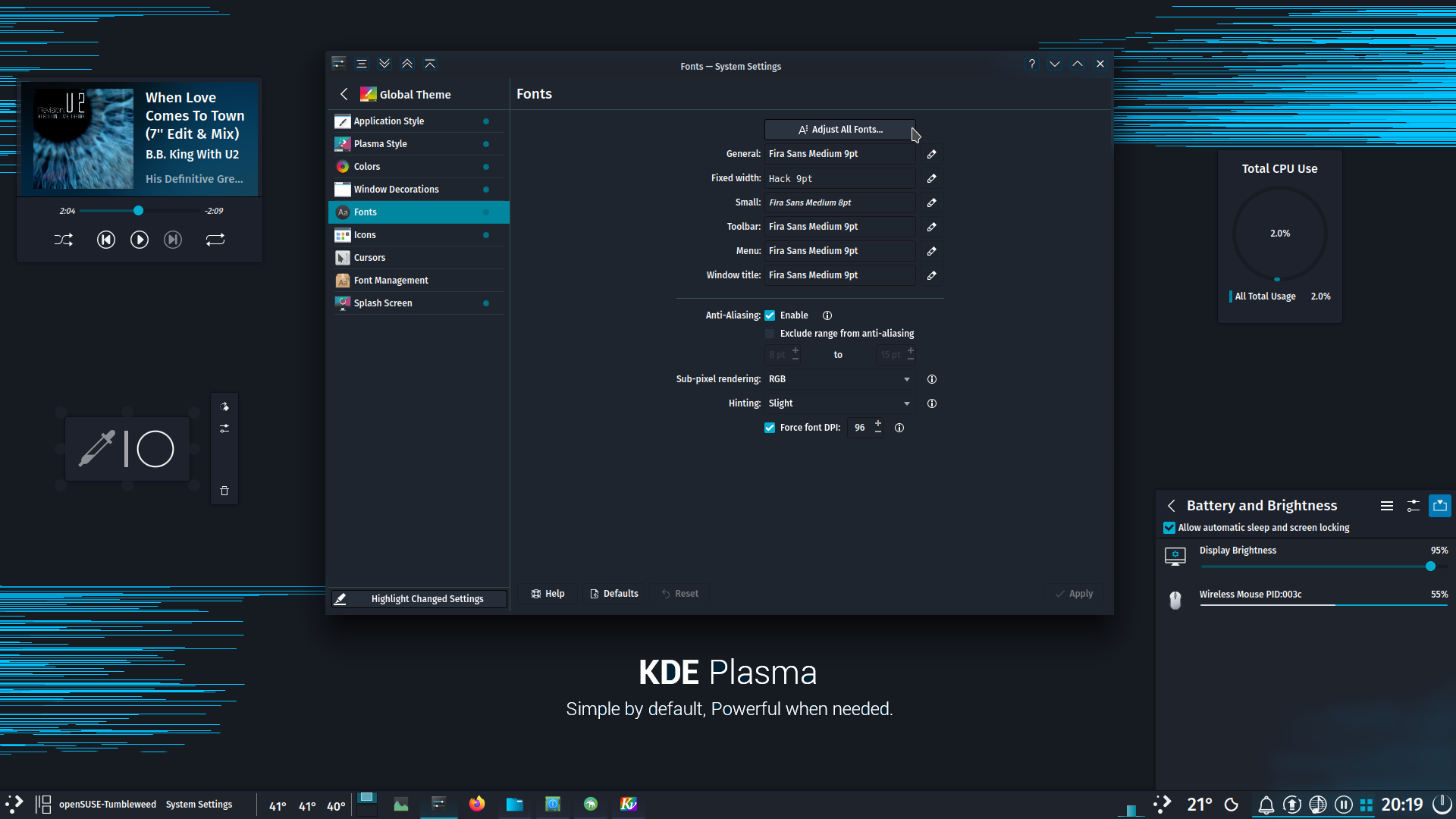
Task: Open Hinting Slight dropdown
Action: pos(839,403)
